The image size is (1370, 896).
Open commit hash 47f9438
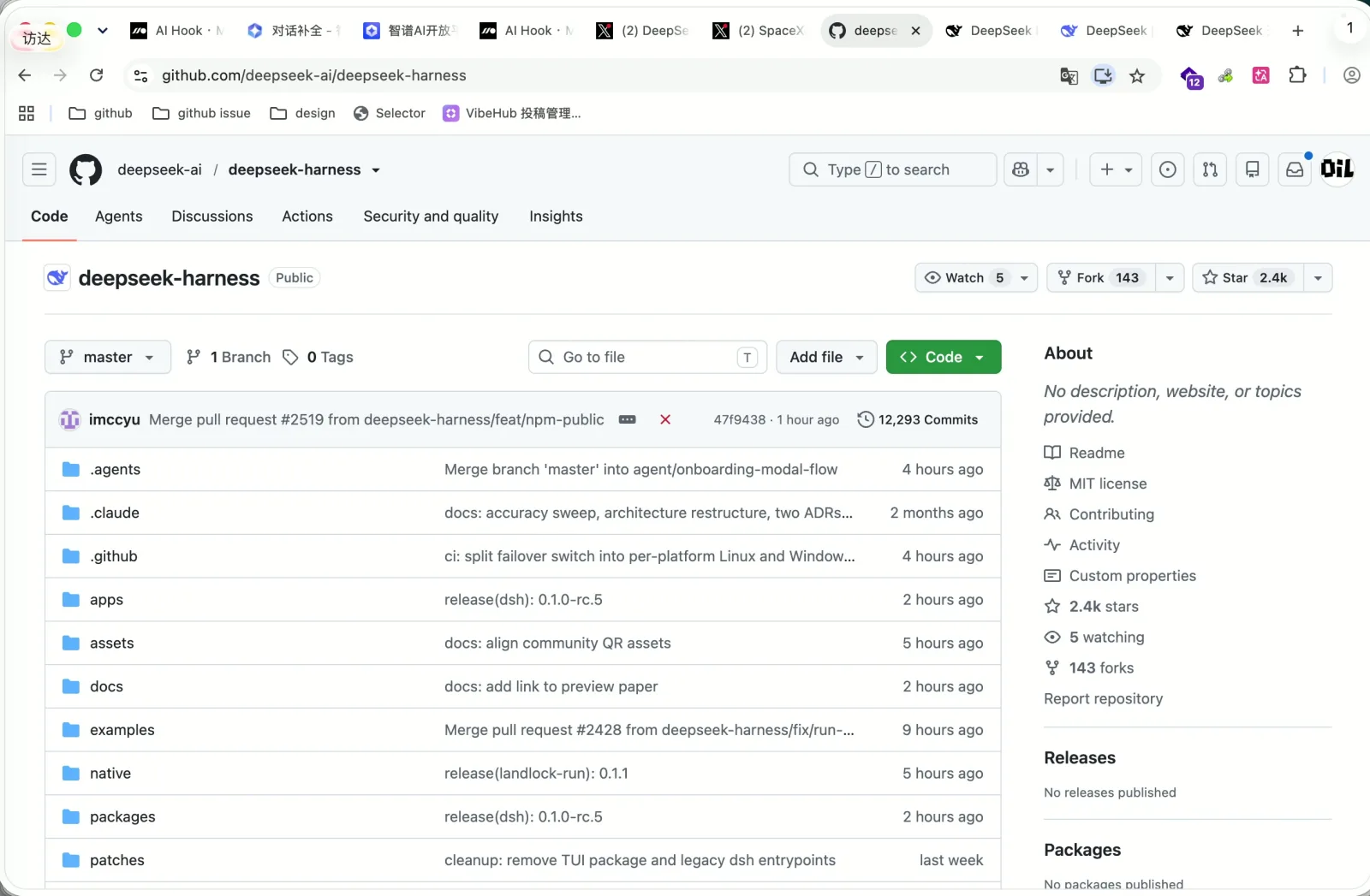click(x=740, y=419)
